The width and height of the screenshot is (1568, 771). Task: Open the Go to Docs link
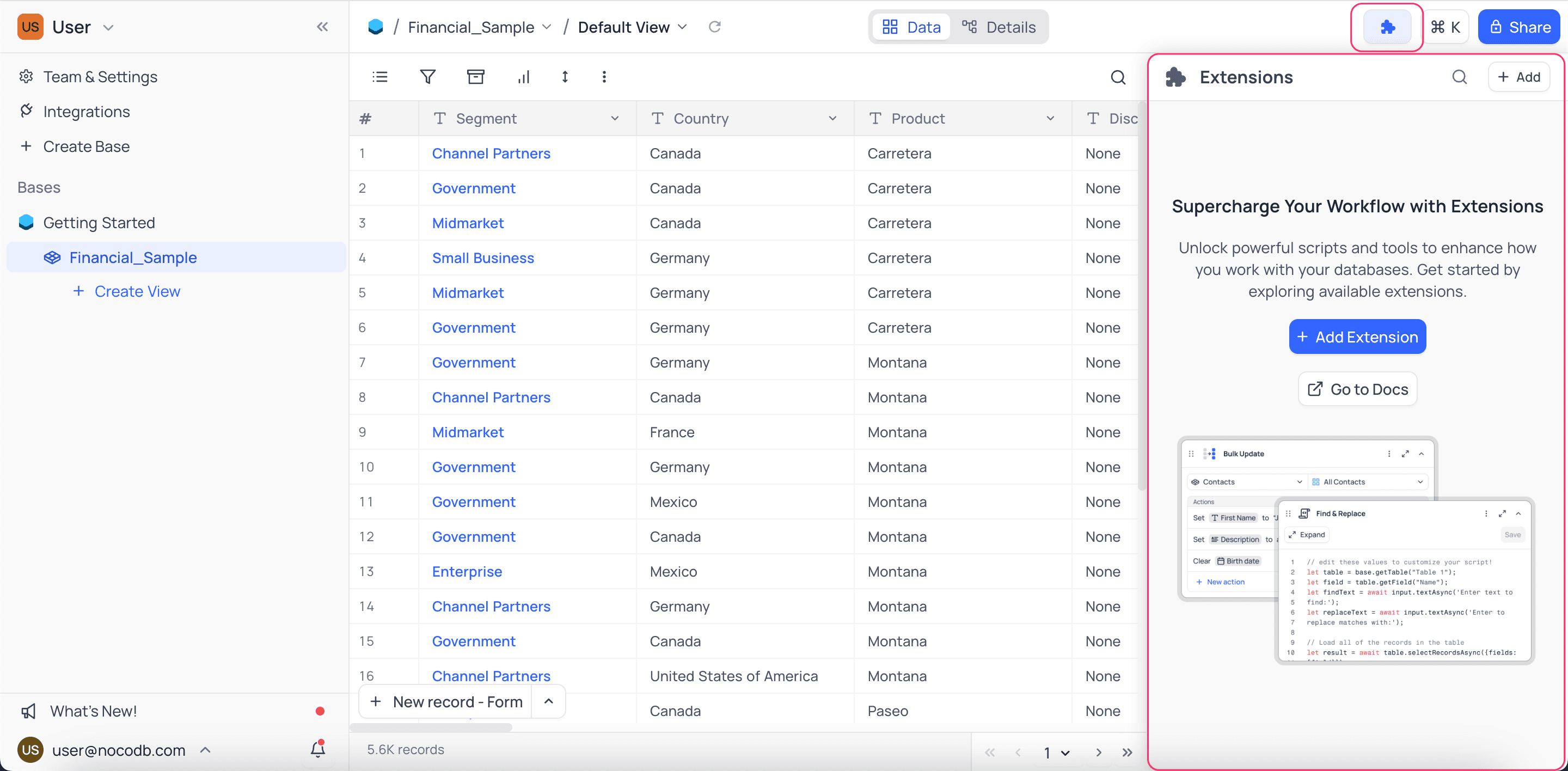[1357, 389]
